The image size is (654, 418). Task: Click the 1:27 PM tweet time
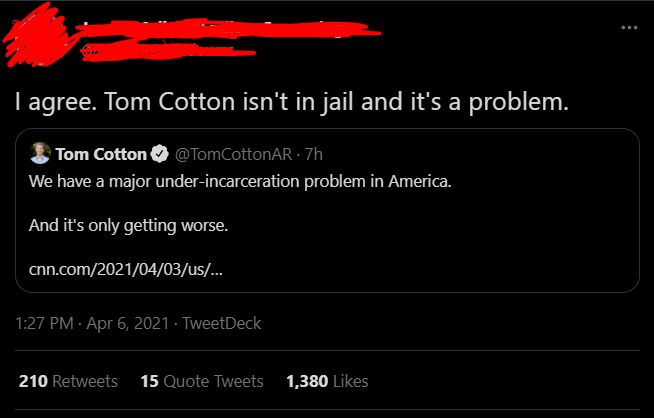tap(46, 323)
